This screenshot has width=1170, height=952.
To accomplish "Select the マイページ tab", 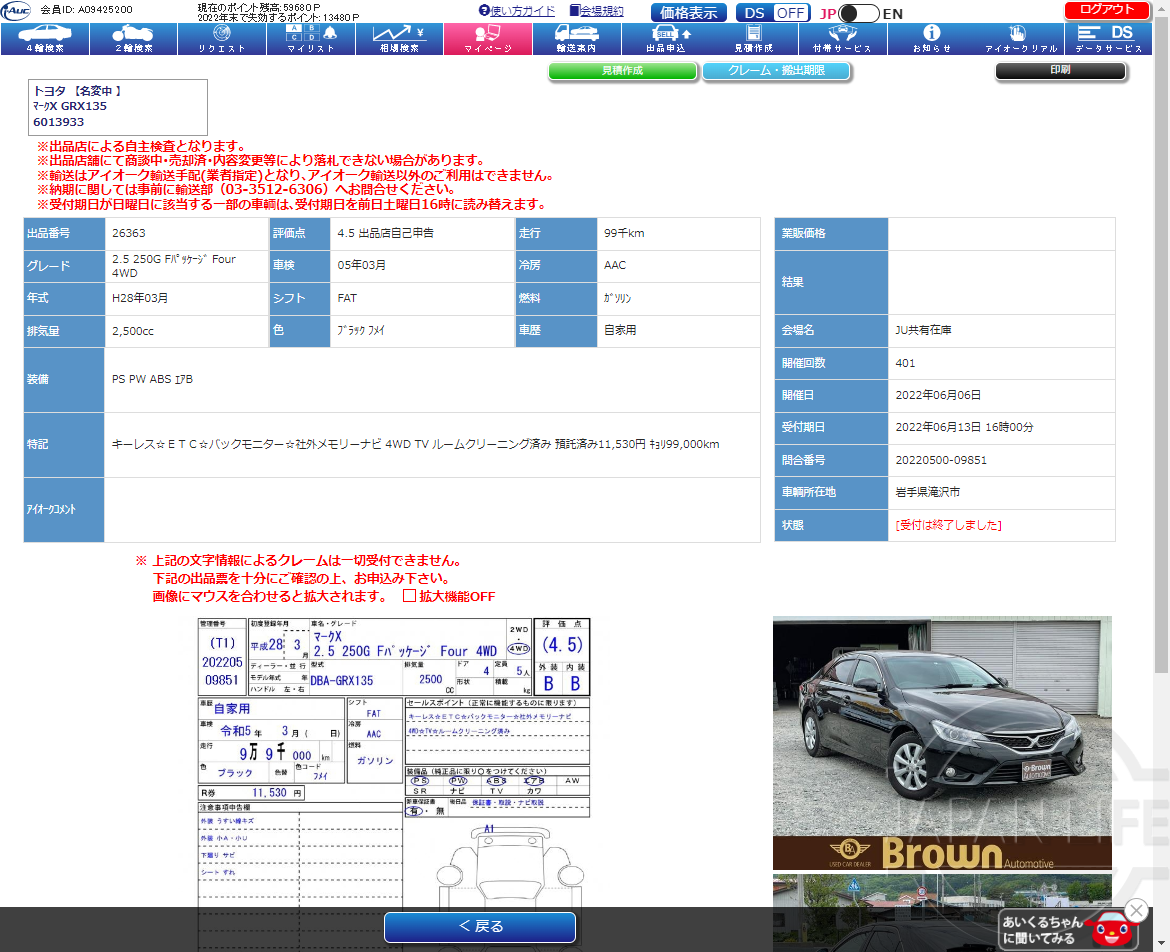I will [x=488, y=38].
